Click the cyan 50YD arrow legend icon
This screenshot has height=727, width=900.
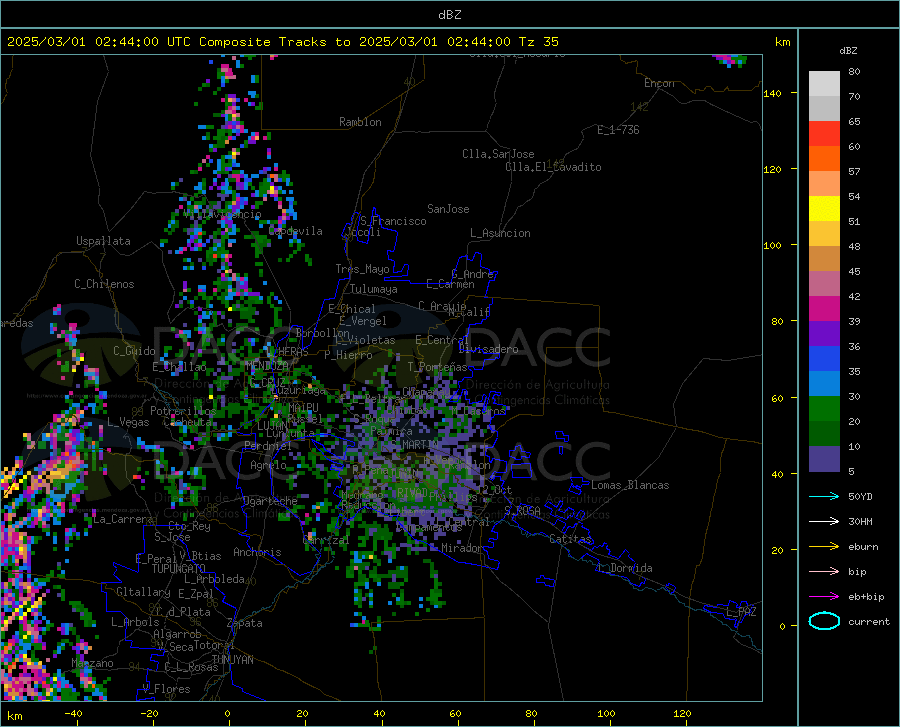[x=824, y=496]
